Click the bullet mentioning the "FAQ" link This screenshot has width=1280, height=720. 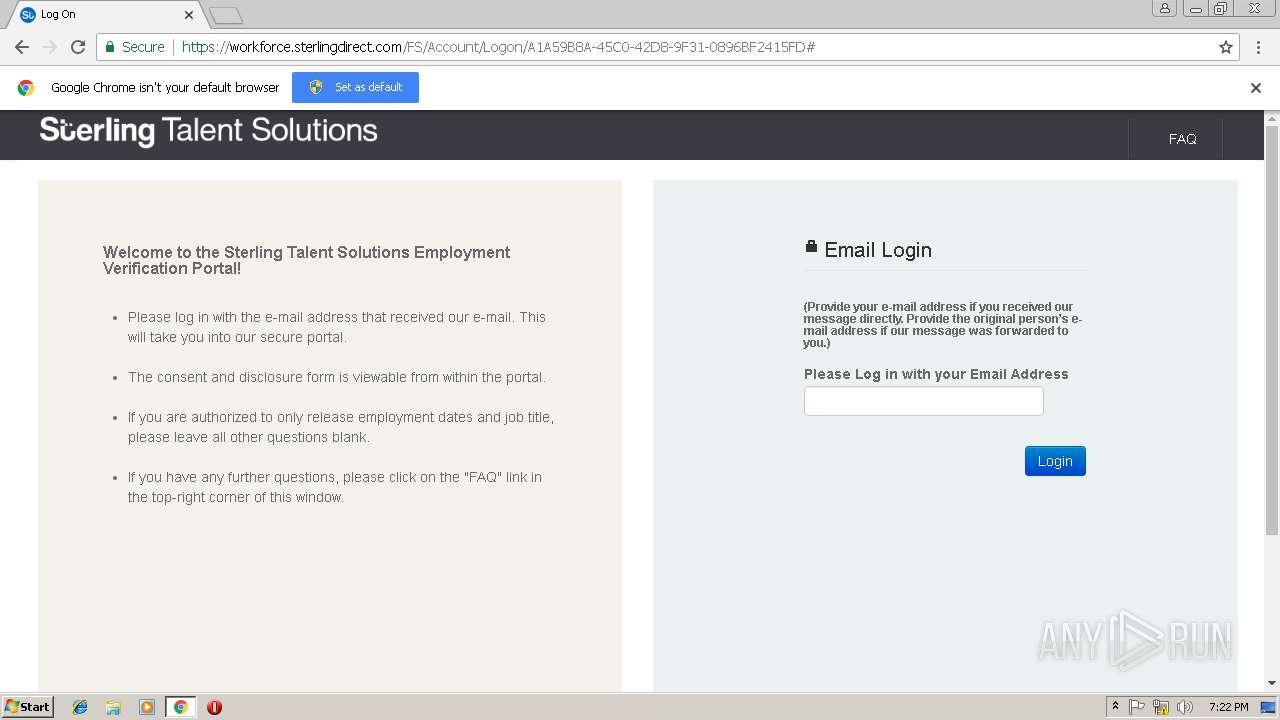click(x=335, y=487)
